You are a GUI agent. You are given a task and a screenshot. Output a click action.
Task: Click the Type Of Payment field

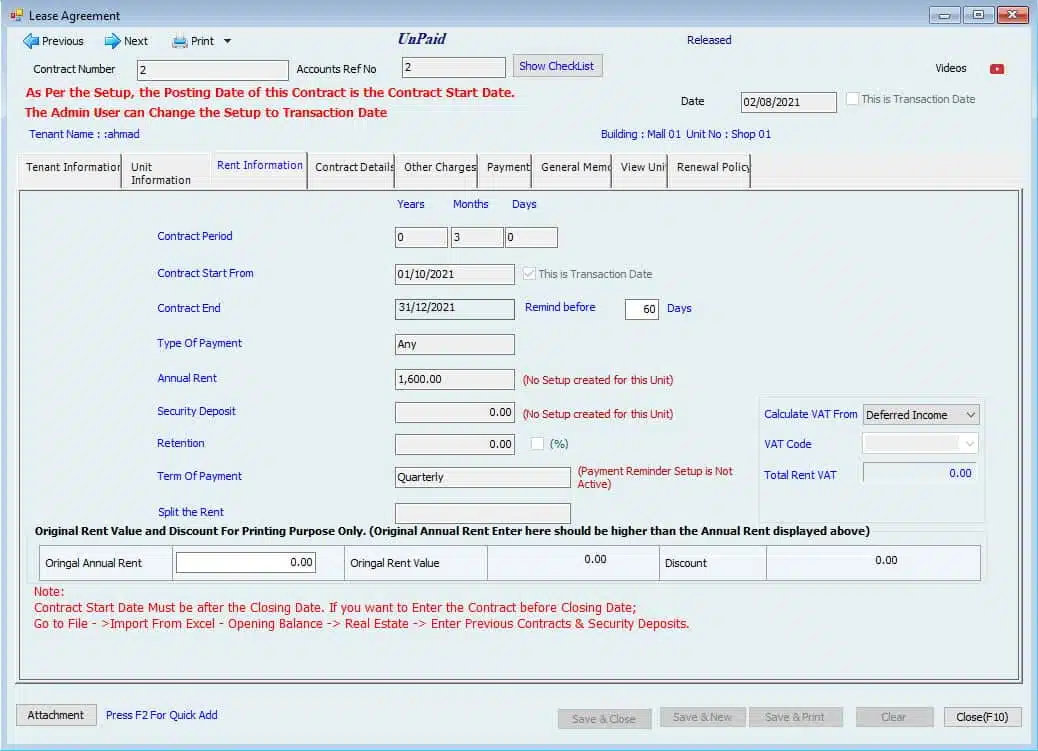454,344
